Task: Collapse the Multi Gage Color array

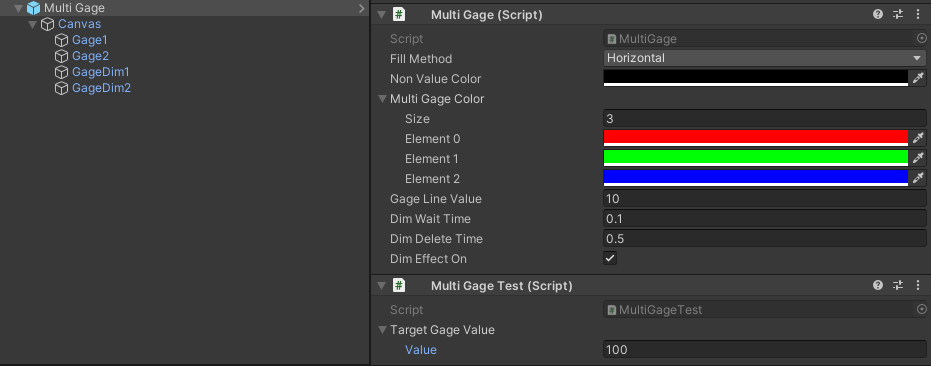Action: tap(382, 99)
